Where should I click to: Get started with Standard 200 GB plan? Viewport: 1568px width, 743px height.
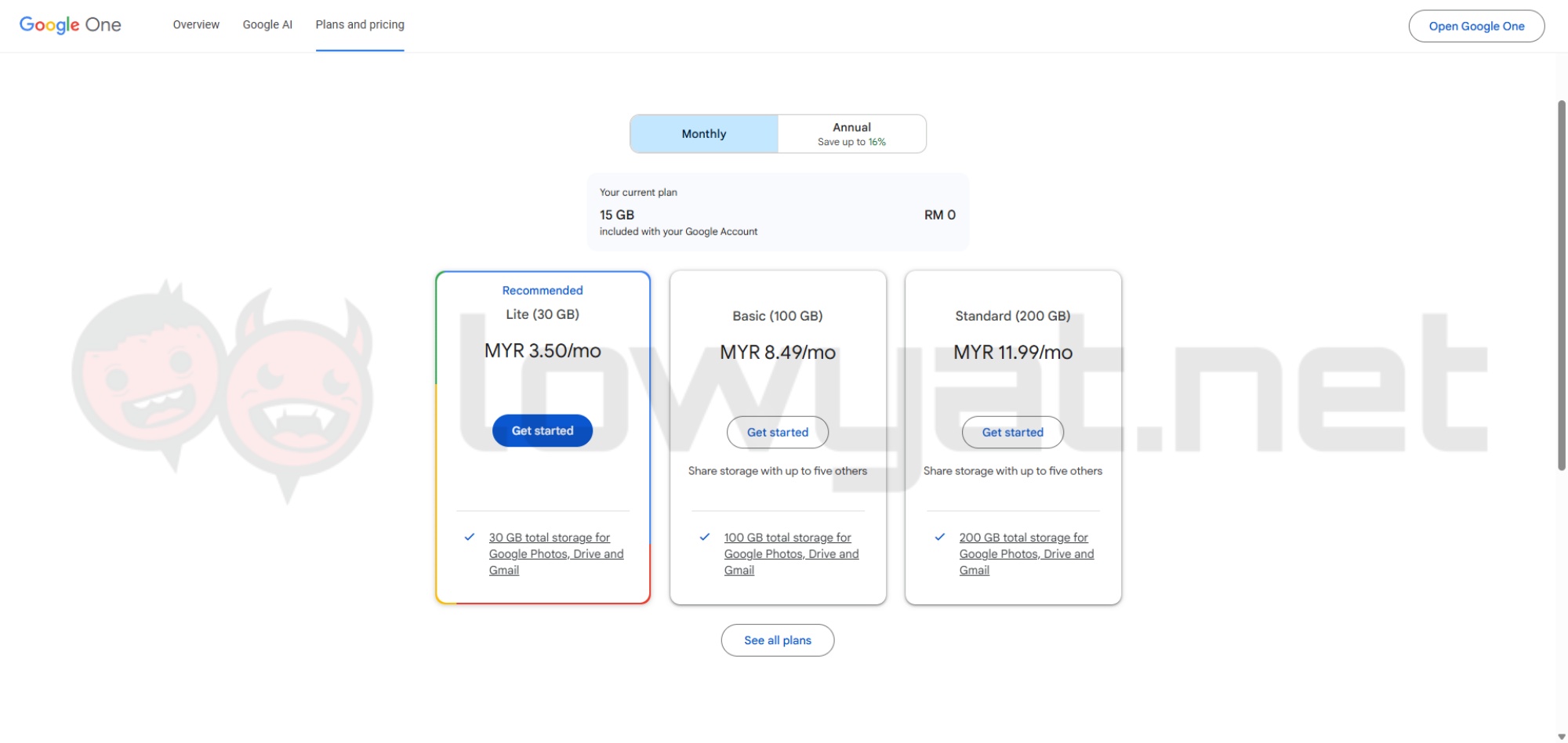pyautogui.click(x=1012, y=433)
